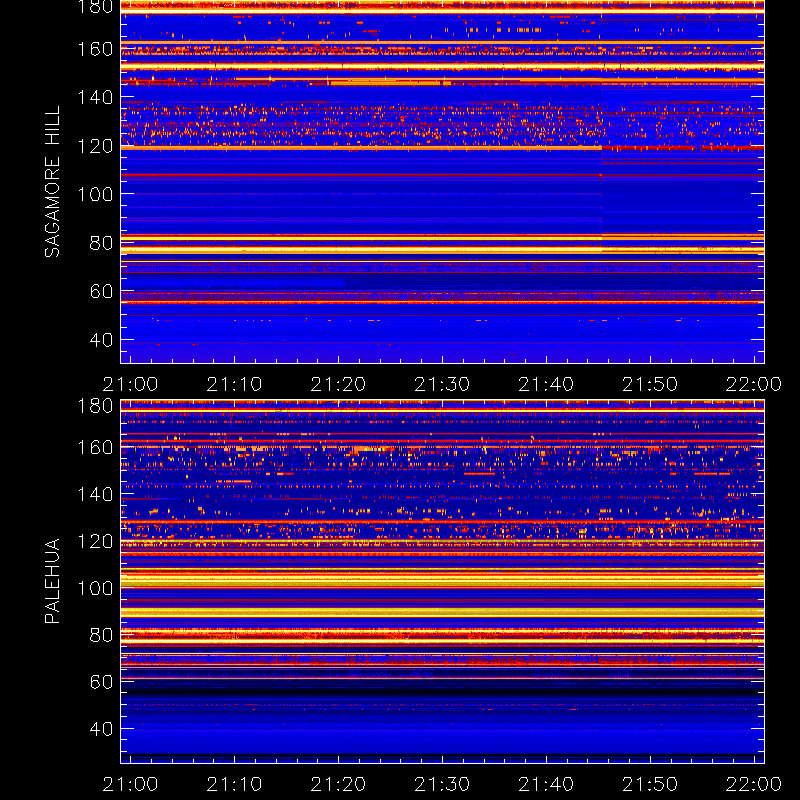800x800 pixels.
Task: Select 21:10 on Sagamore Hill time axis
Action: [x=234, y=384]
